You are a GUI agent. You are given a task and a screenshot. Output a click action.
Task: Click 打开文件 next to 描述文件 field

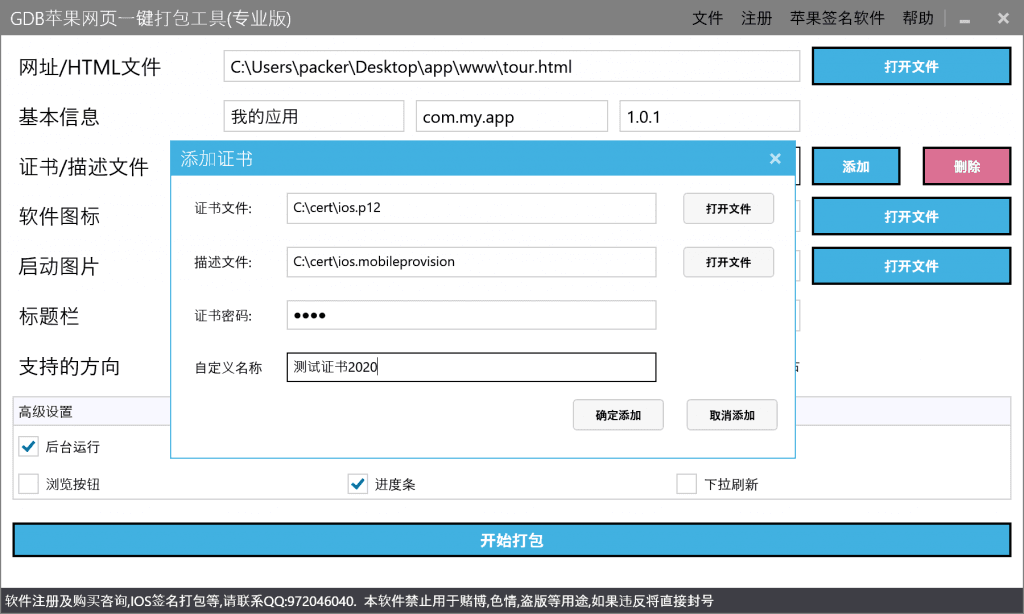tap(728, 262)
